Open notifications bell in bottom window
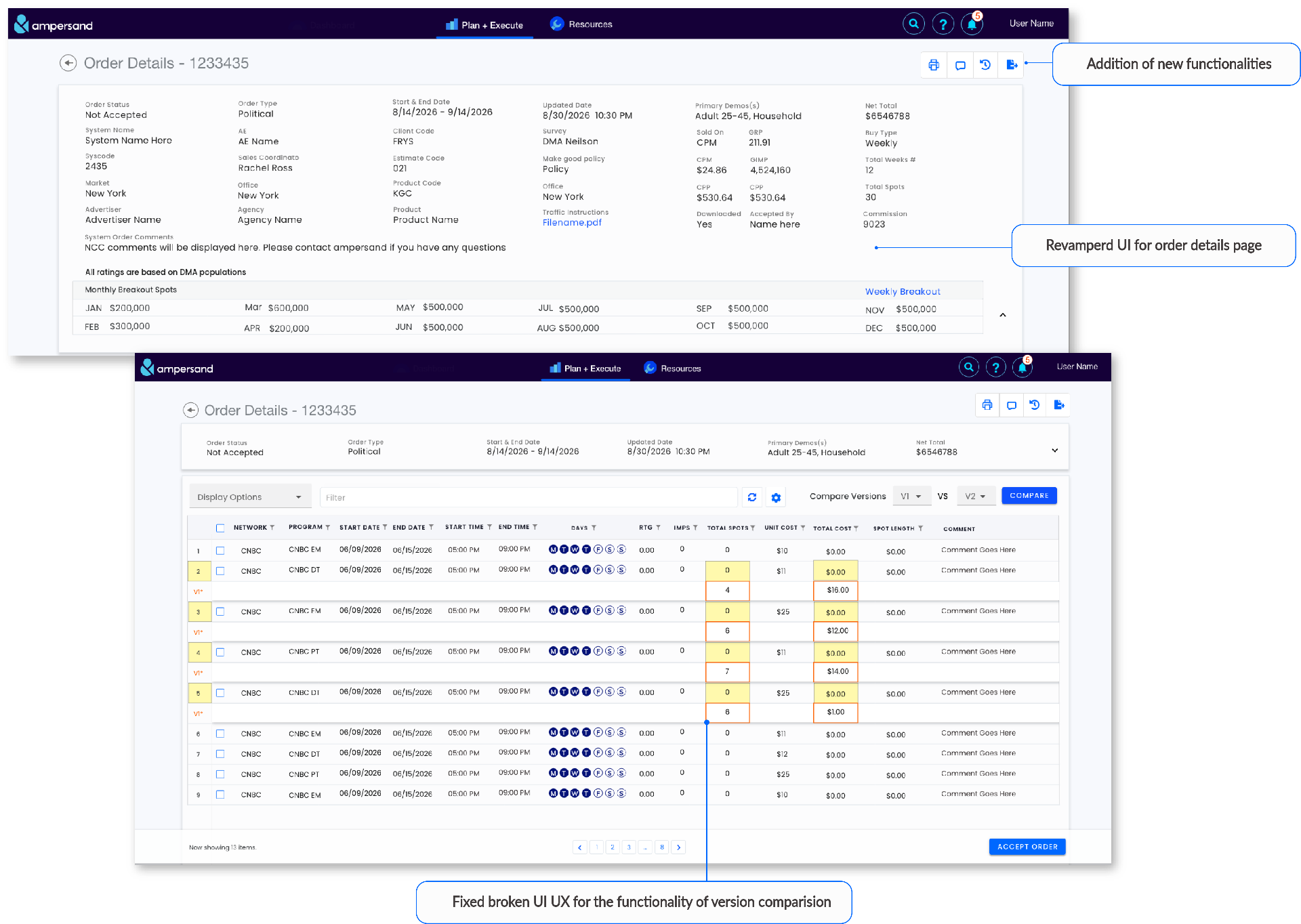1301x924 pixels. point(1023,367)
